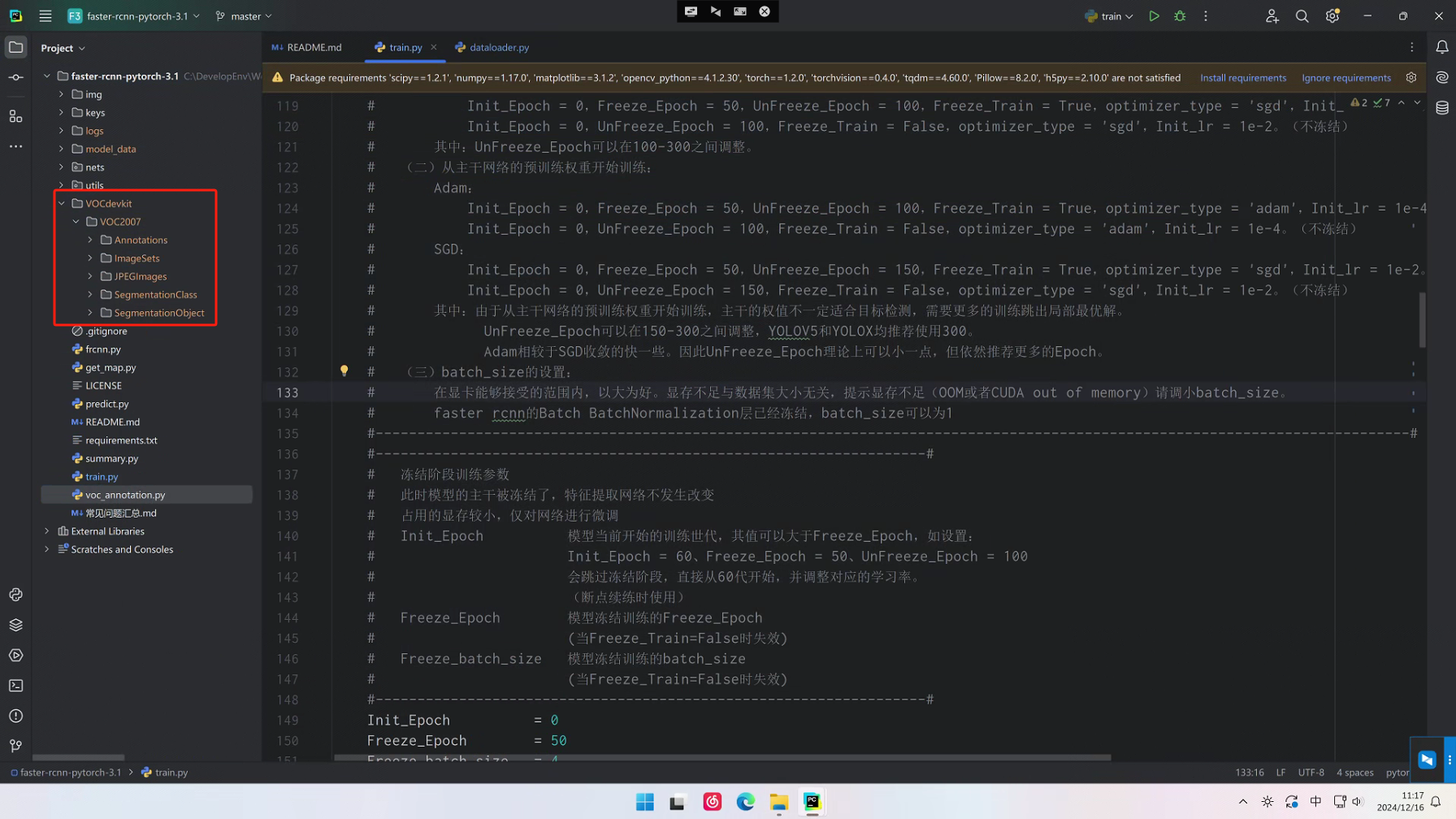Open the Structure tool window
Screen dimensions: 1456x819
pos(15,116)
